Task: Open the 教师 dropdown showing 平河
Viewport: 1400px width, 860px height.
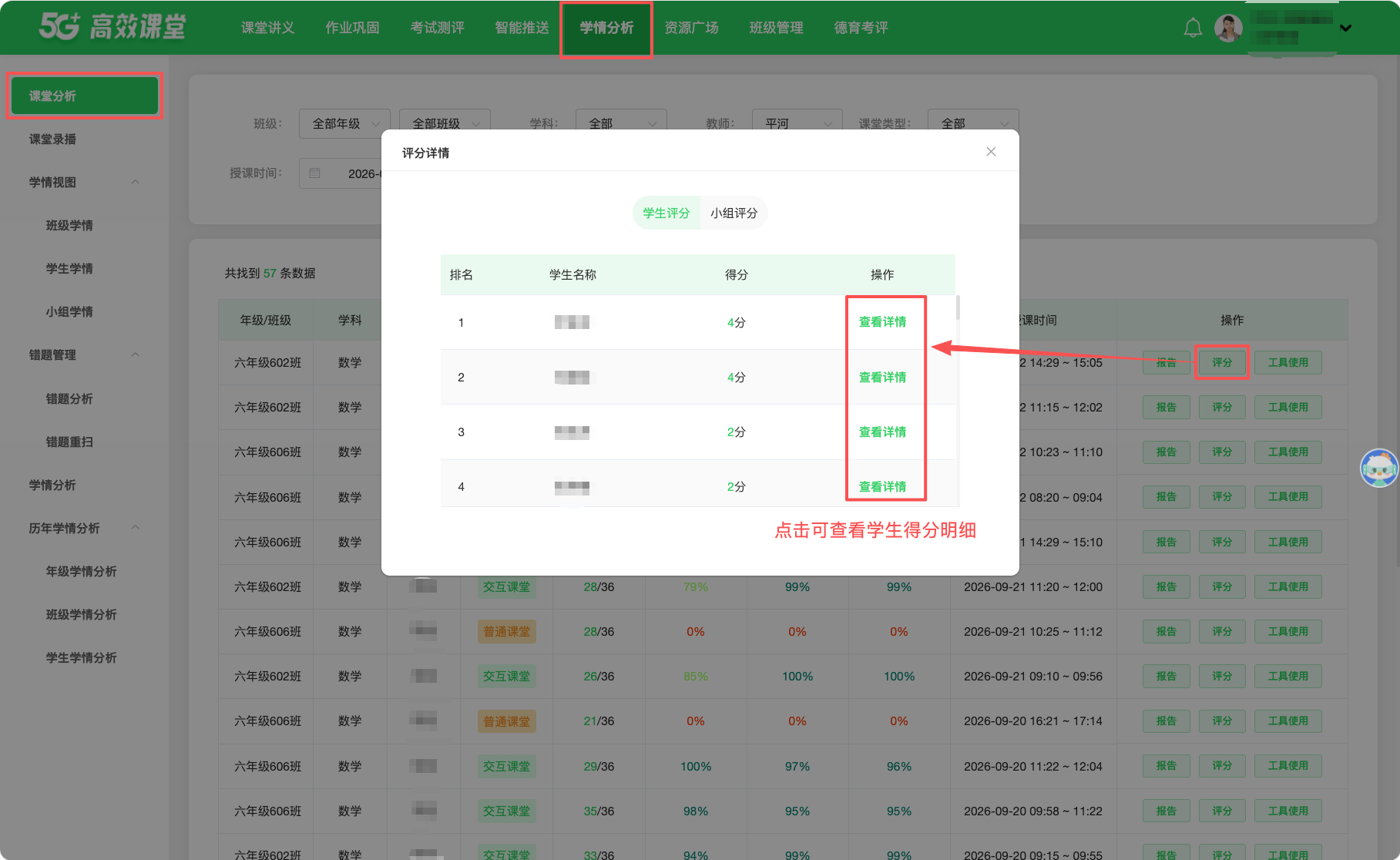Action: [x=797, y=123]
